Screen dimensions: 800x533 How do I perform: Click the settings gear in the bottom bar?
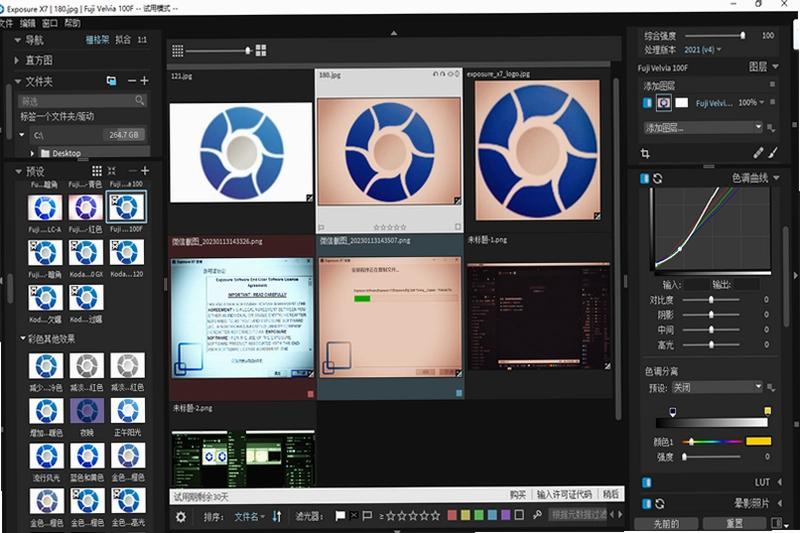[x=181, y=517]
